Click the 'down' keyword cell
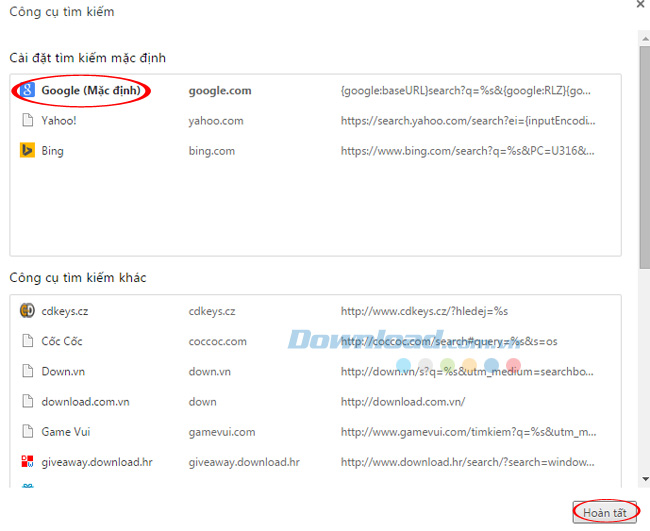 [202, 402]
